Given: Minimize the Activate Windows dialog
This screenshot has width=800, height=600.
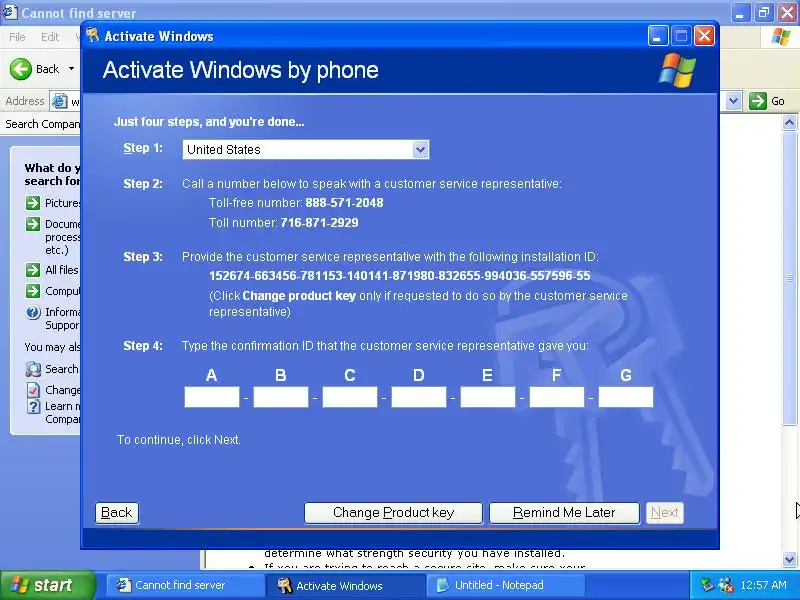Looking at the screenshot, I should click(658, 36).
